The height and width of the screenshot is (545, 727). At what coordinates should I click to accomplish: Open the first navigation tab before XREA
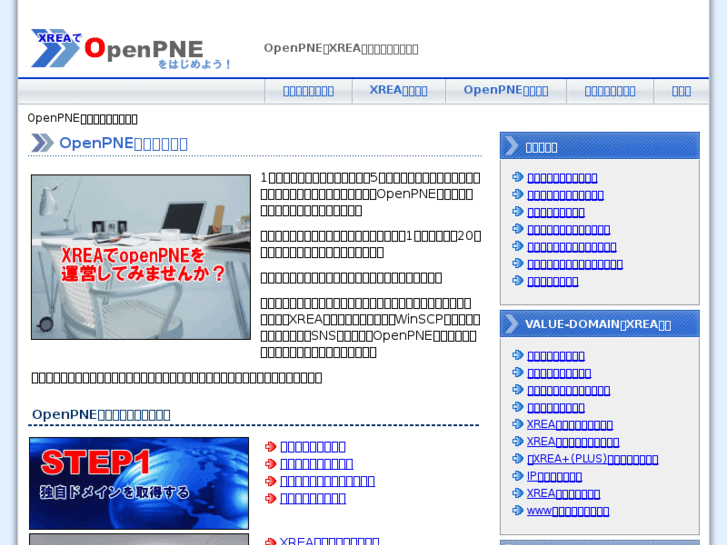click(308, 90)
